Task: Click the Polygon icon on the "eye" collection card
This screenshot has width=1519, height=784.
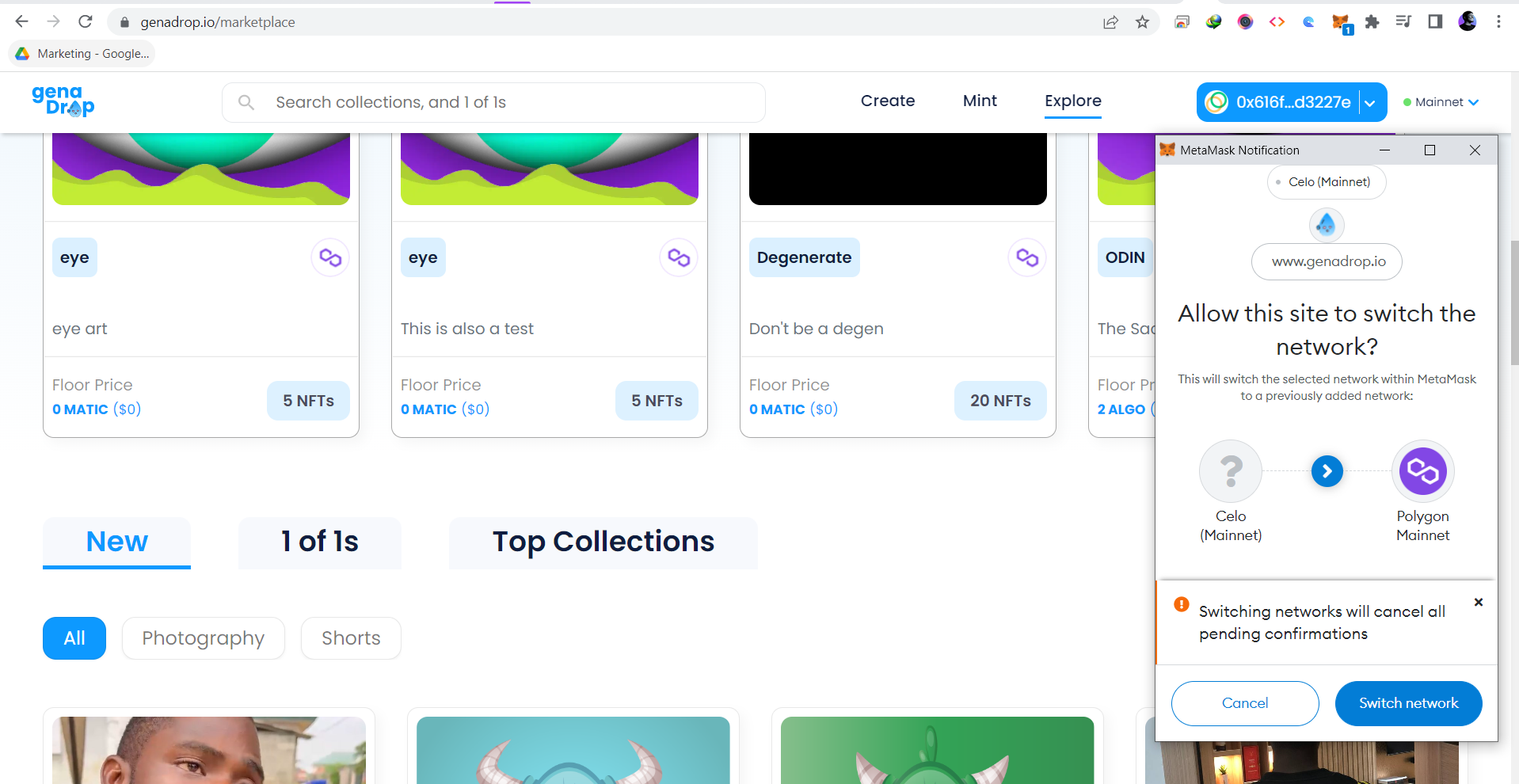Action: pos(330,257)
